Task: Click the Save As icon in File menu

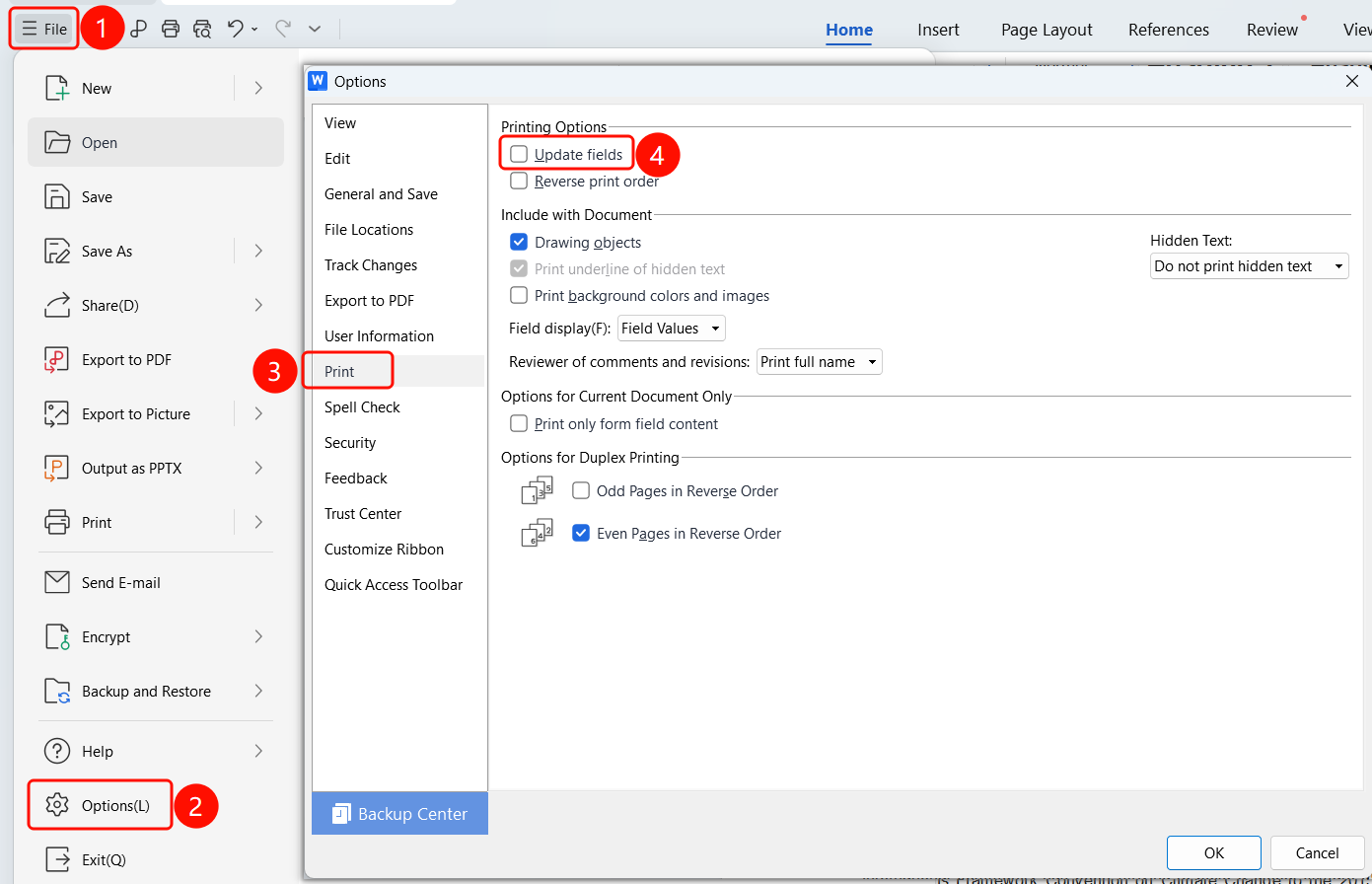Action: click(x=57, y=251)
